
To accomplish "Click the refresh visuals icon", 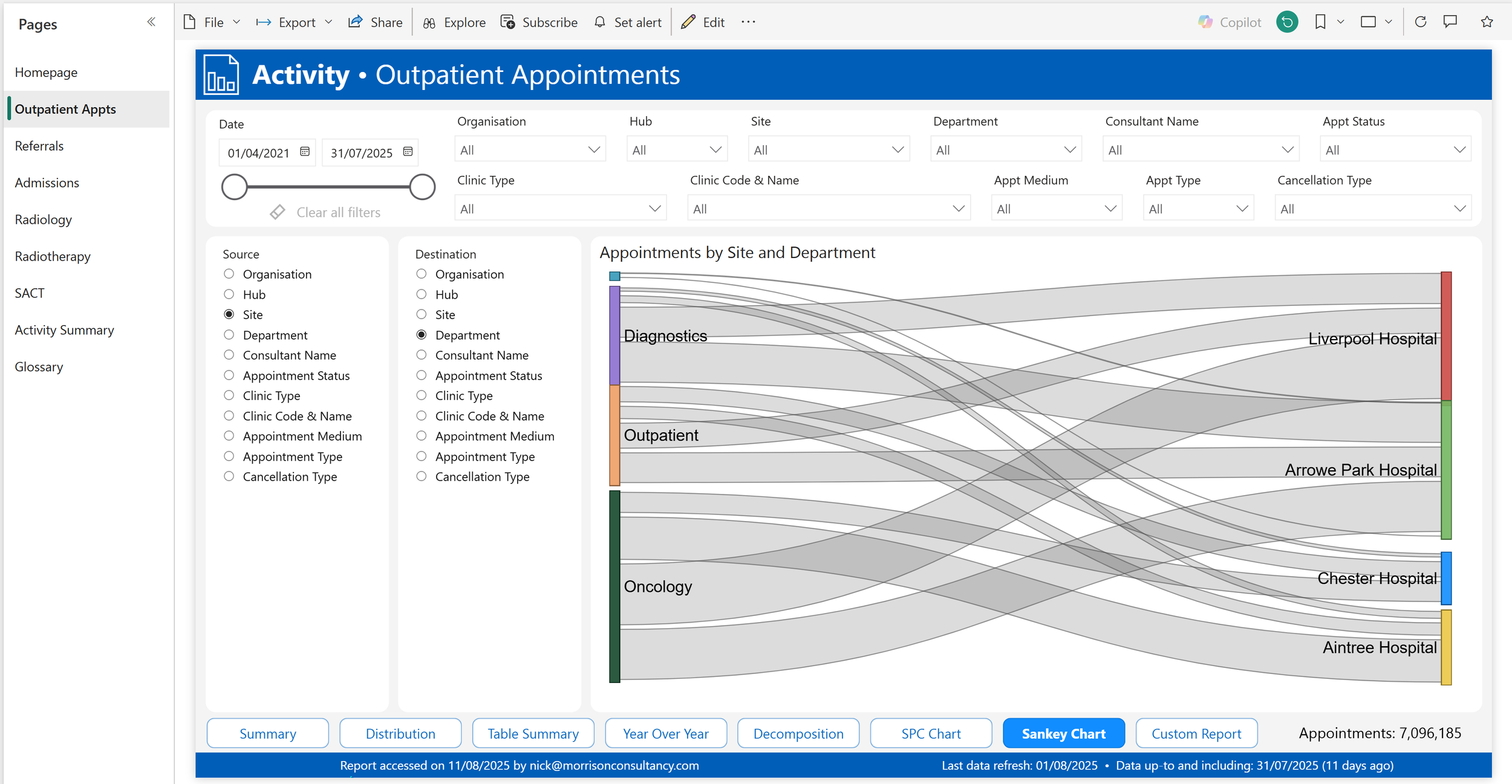I will [1421, 22].
